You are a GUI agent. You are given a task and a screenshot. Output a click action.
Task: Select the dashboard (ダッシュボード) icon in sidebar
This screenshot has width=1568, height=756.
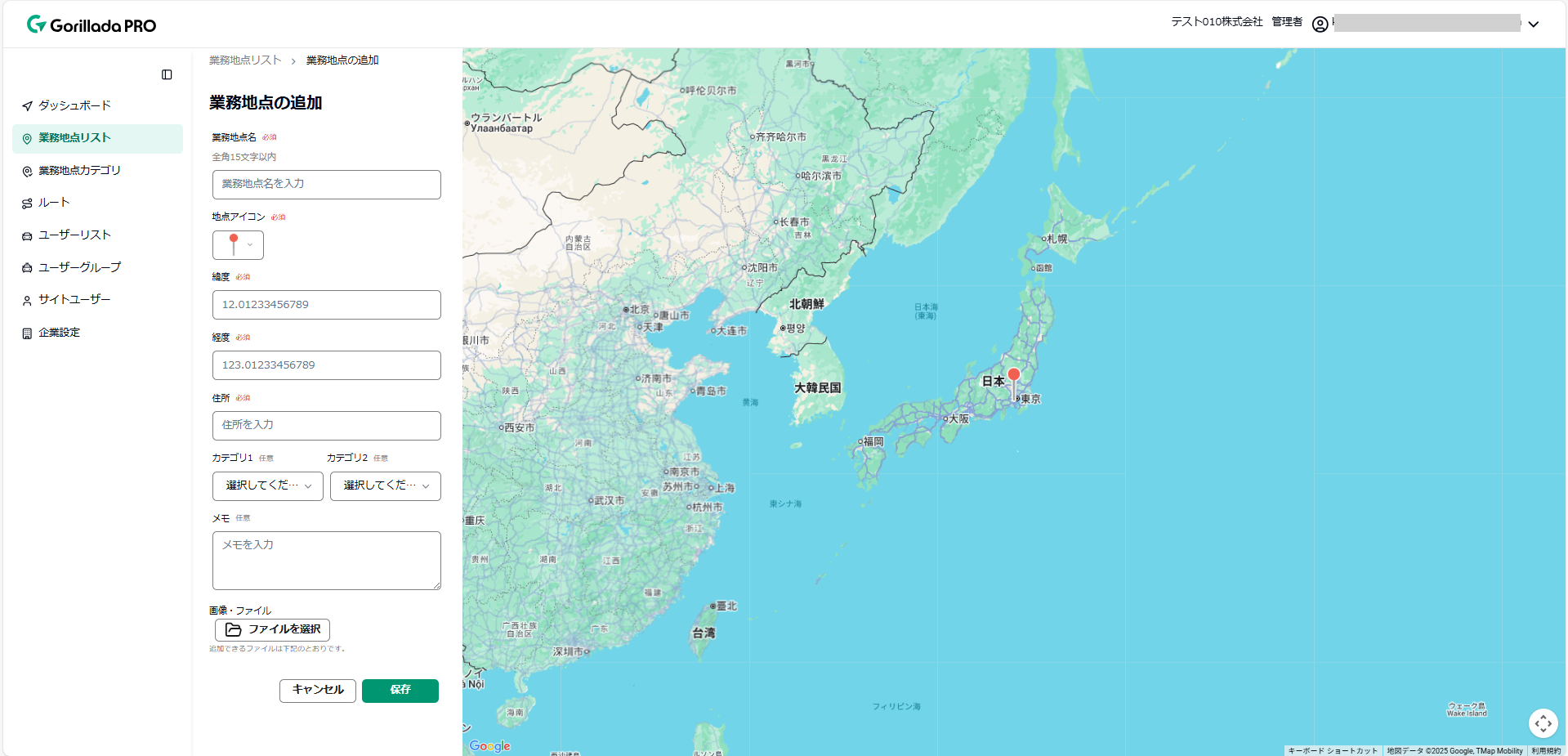coord(25,105)
